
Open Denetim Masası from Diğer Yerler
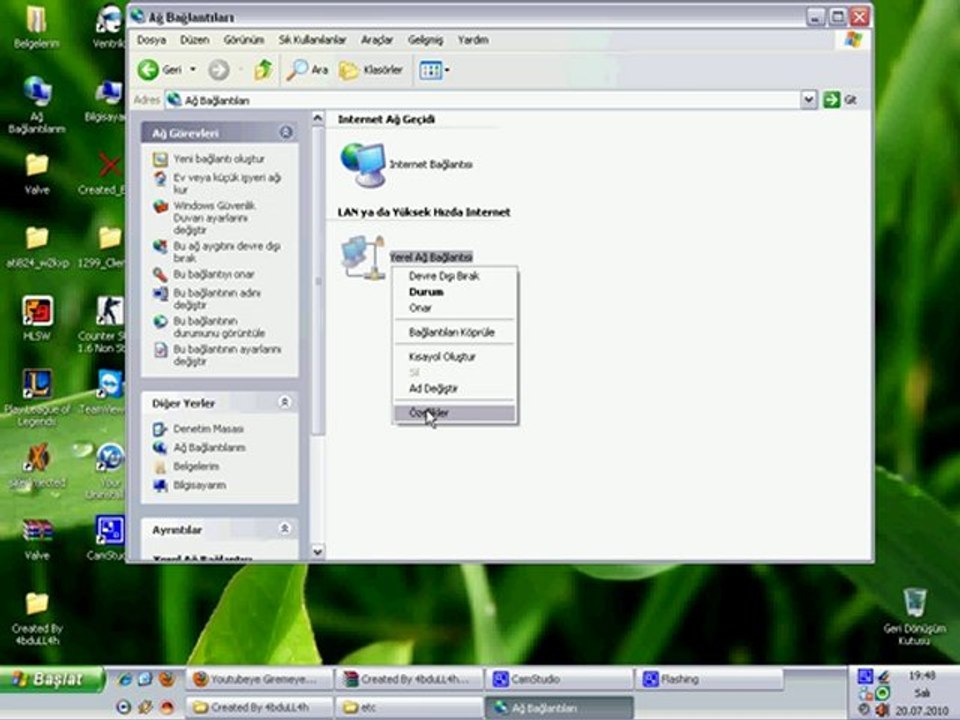[208, 429]
